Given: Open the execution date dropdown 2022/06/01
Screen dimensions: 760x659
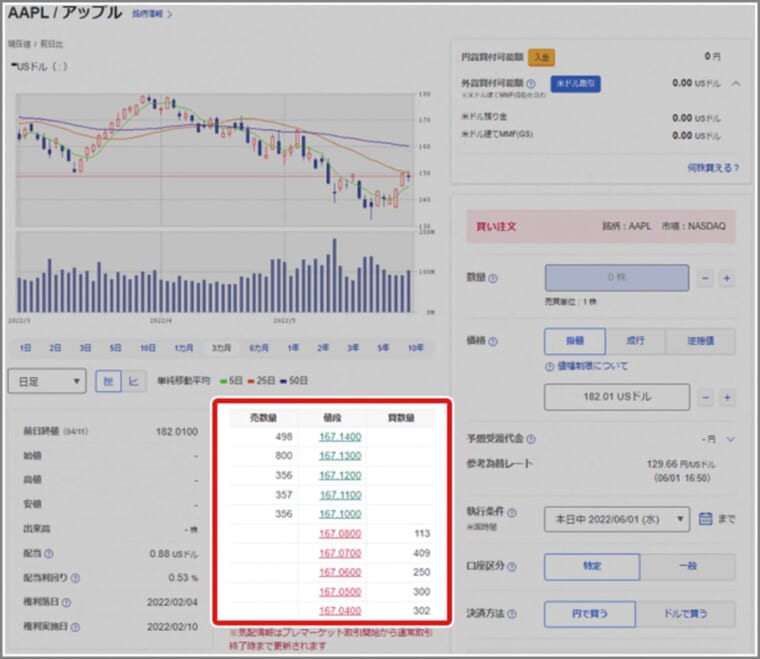Looking at the screenshot, I should click(x=617, y=519).
